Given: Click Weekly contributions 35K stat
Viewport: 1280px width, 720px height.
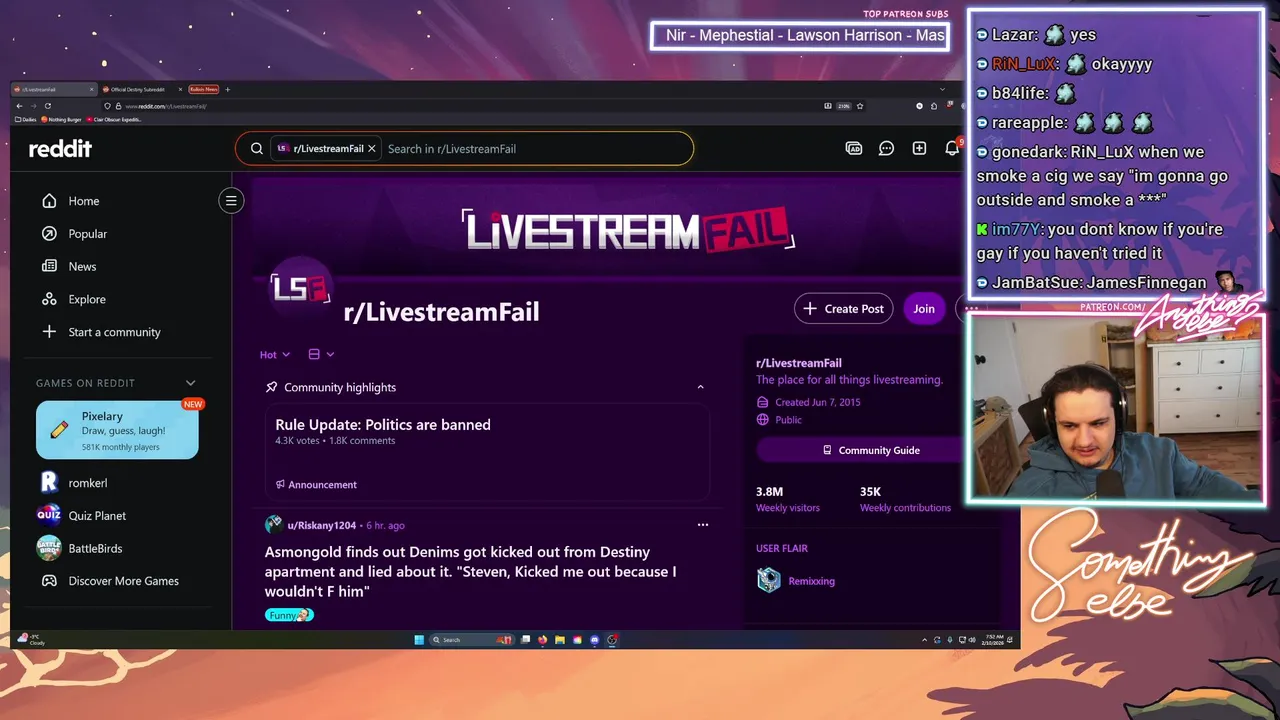Looking at the screenshot, I should coord(905,499).
